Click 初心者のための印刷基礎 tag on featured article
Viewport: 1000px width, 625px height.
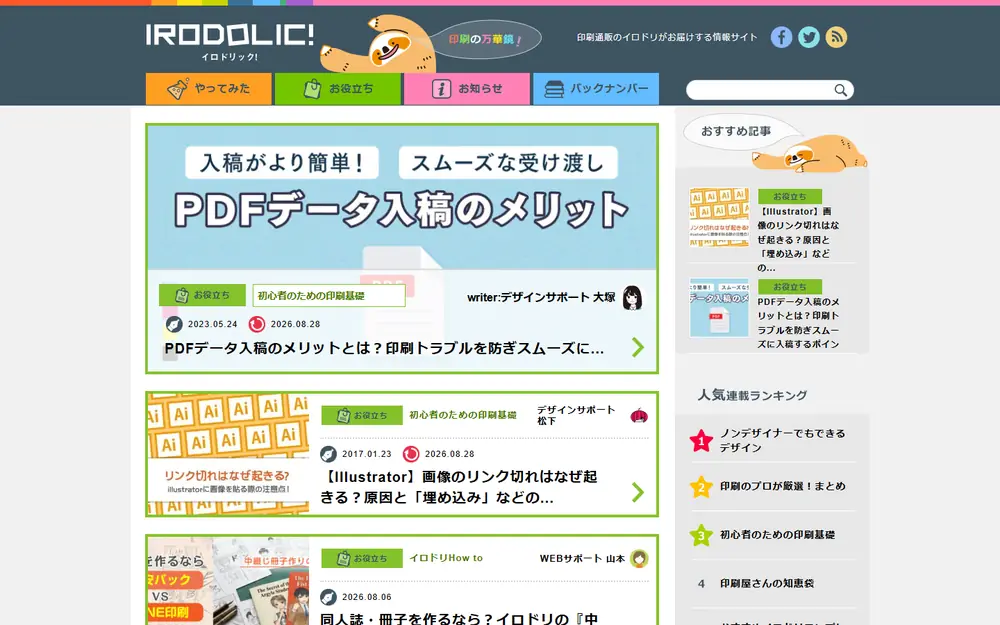pos(329,295)
